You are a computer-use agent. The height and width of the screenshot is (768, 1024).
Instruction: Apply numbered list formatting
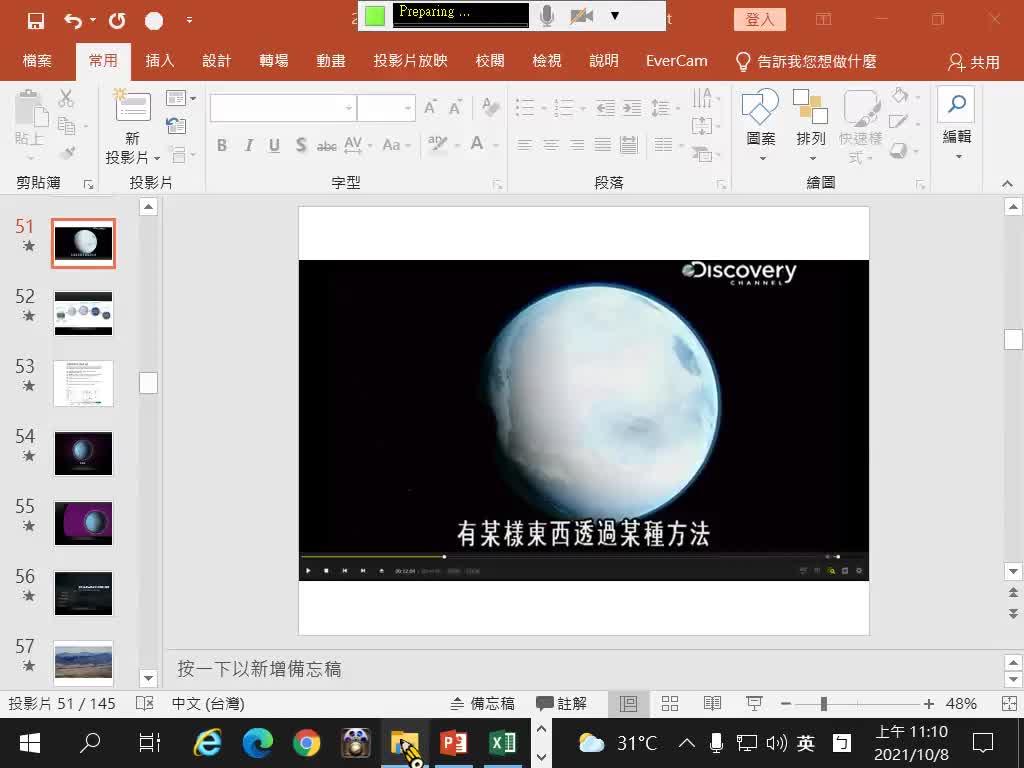[564, 107]
